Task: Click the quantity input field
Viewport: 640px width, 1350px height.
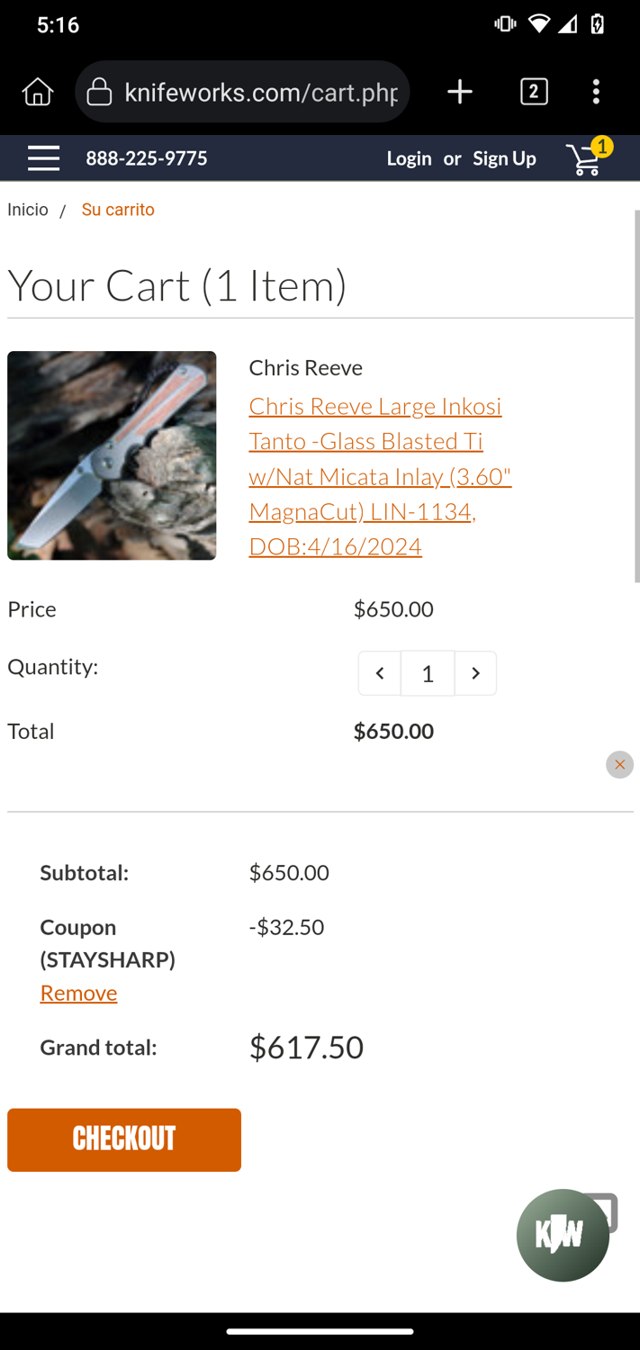Action: (x=428, y=674)
